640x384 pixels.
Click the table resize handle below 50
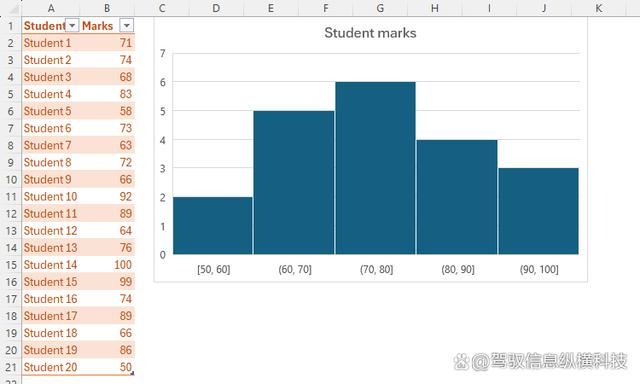[x=132, y=373]
